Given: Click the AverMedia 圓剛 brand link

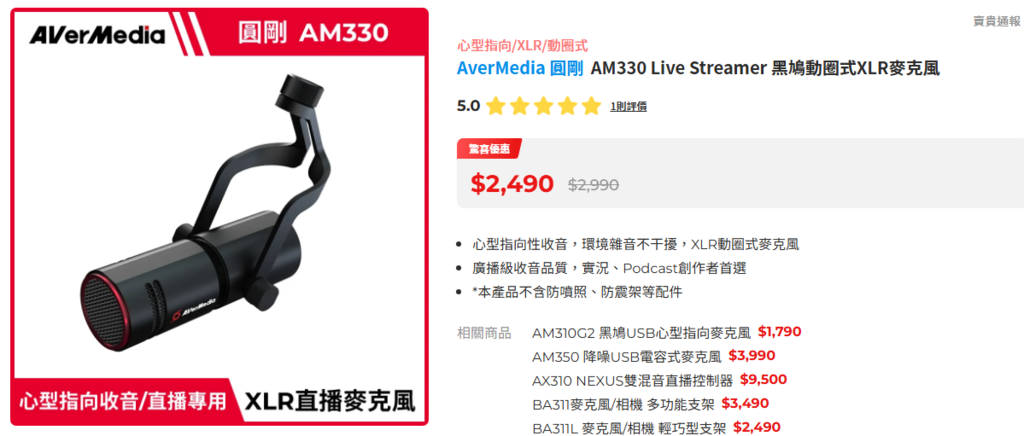Looking at the screenshot, I should click(520, 69).
